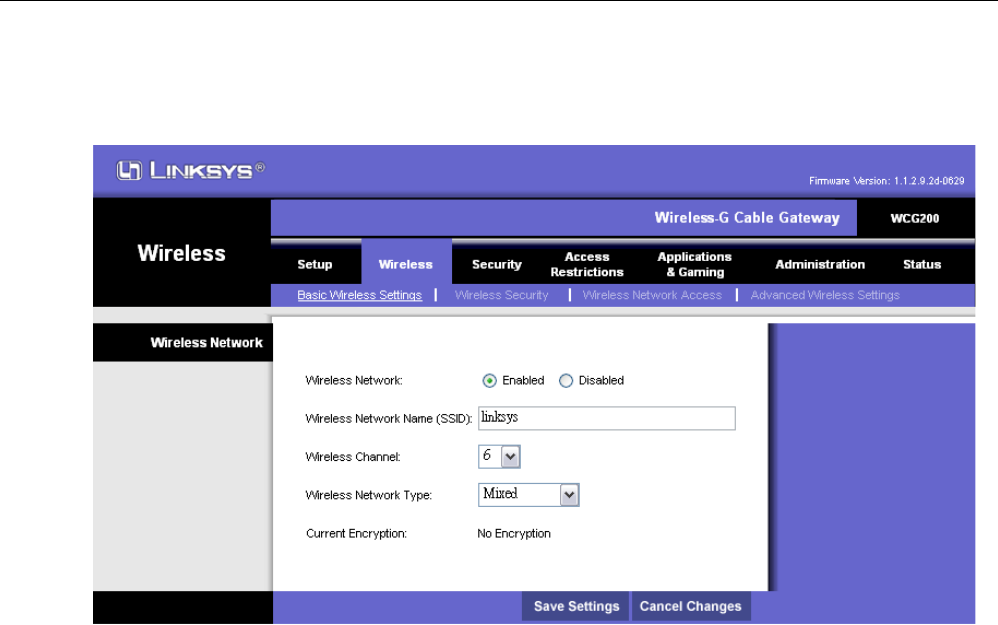Click the Cancel Changes button
Image resolution: width=998 pixels, height=625 pixels.
coord(691,606)
